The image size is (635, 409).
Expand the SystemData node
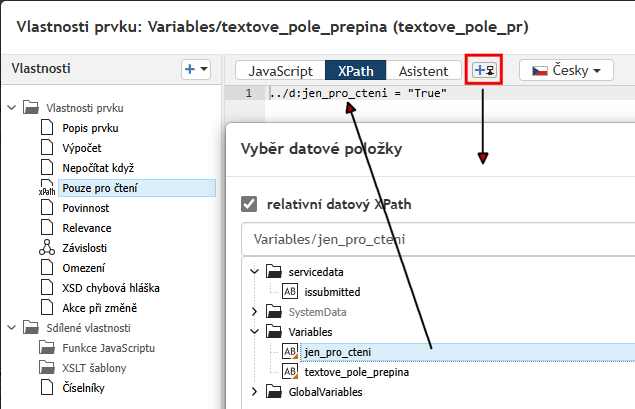[x=254, y=311]
